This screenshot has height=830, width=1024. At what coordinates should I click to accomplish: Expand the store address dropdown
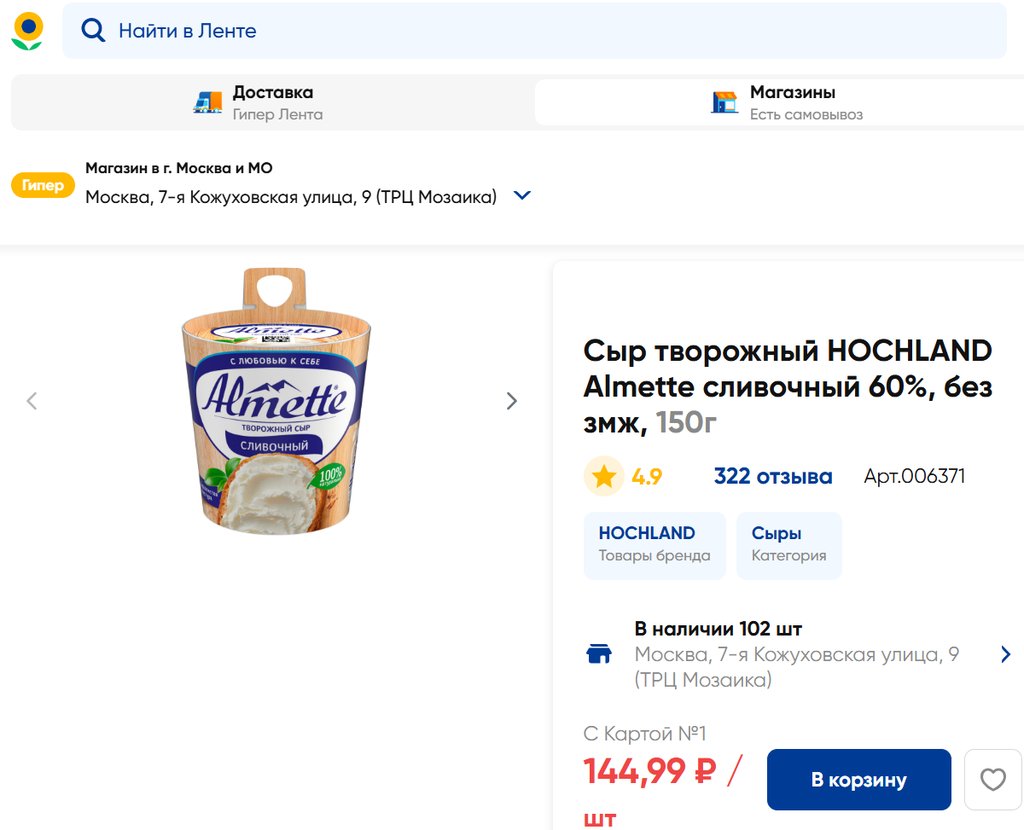pos(522,196)
